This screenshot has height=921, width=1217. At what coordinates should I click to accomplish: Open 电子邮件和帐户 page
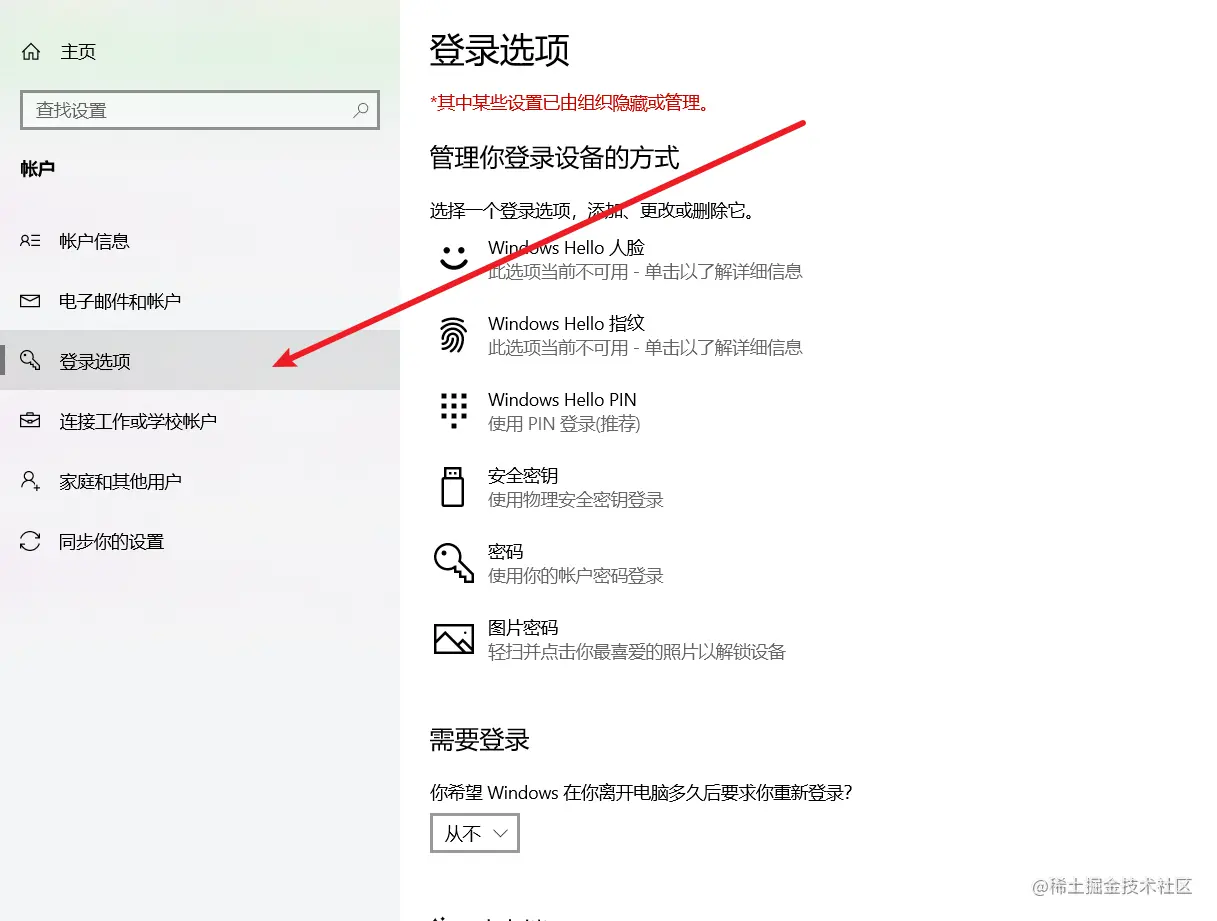click(200, 301)
